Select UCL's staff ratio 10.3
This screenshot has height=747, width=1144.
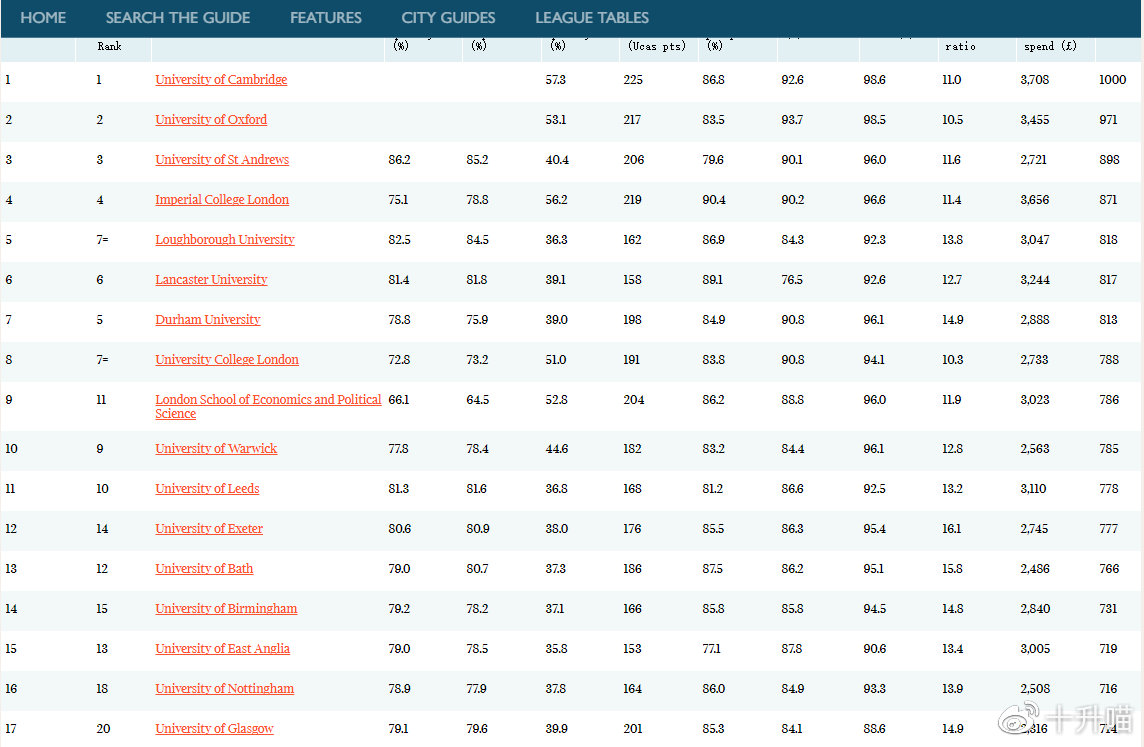point(952,361)
